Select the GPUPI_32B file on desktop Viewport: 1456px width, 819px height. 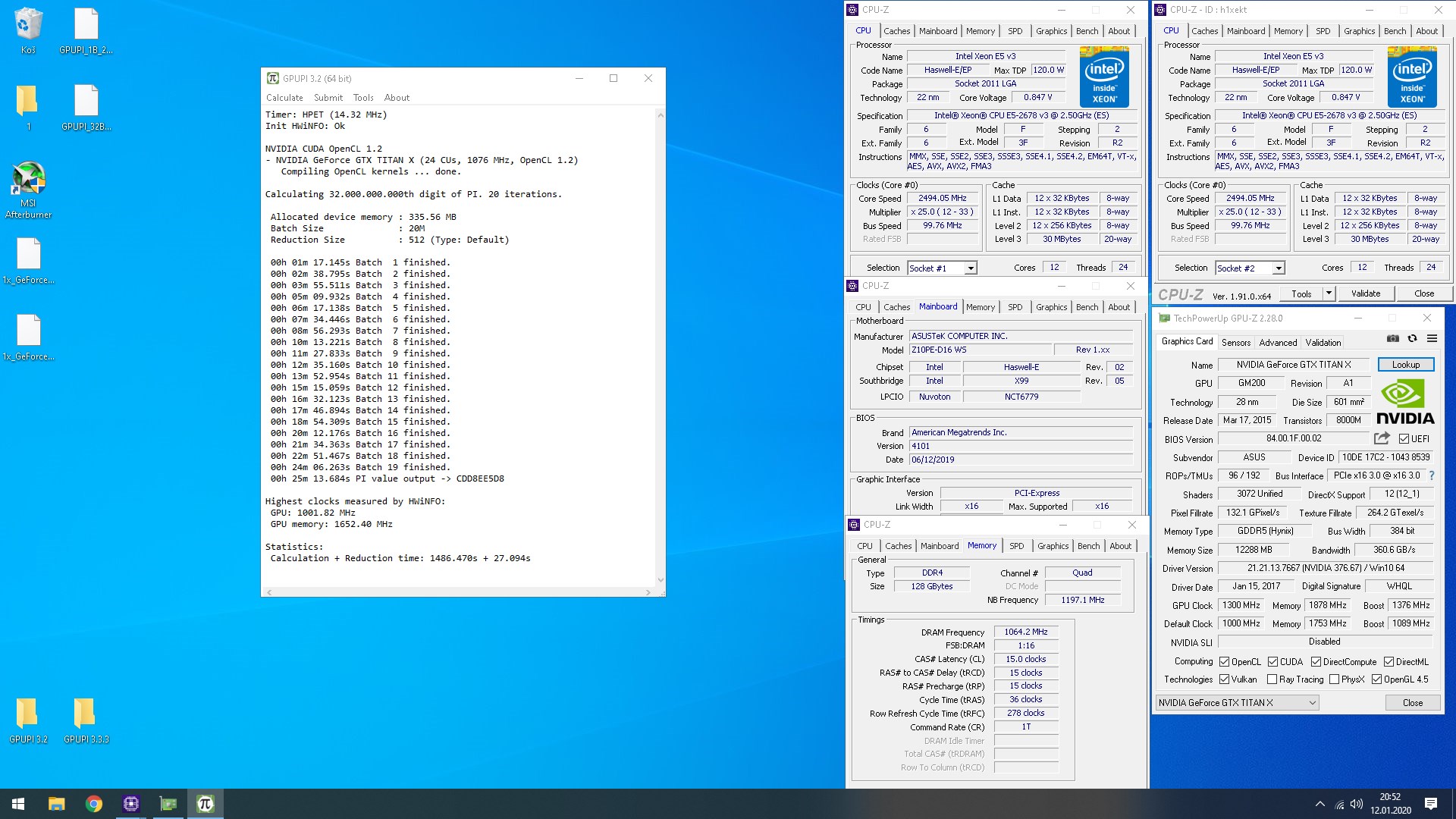86,108
